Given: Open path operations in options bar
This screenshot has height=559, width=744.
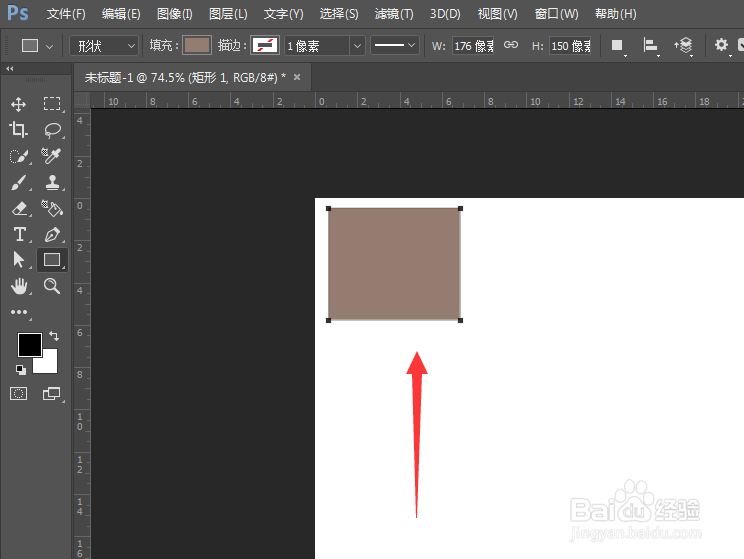Looking at the screenshot, I should [617, 46].
